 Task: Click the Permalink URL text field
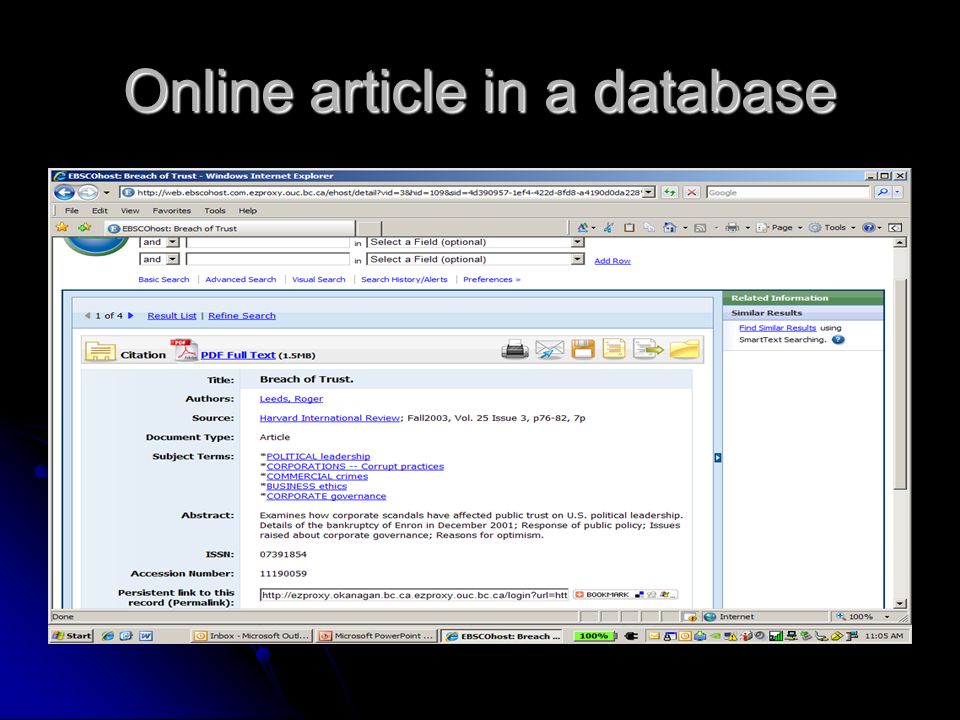414,595
